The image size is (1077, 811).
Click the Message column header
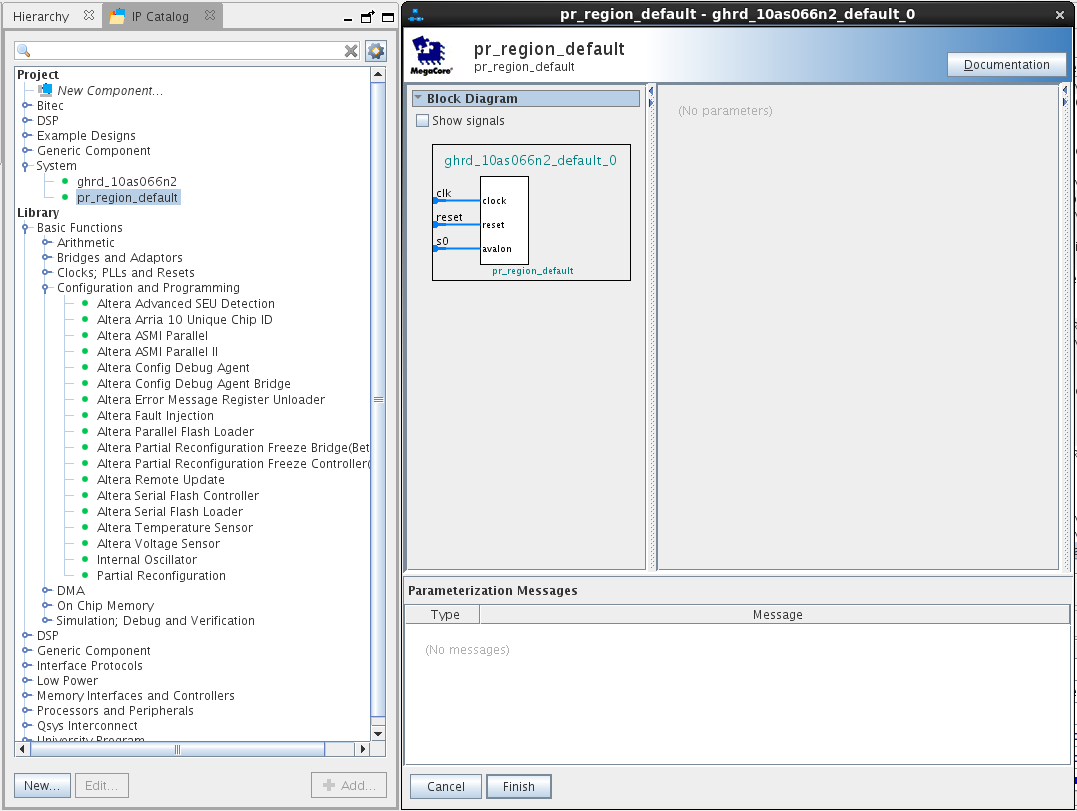[x=776, y=615]
